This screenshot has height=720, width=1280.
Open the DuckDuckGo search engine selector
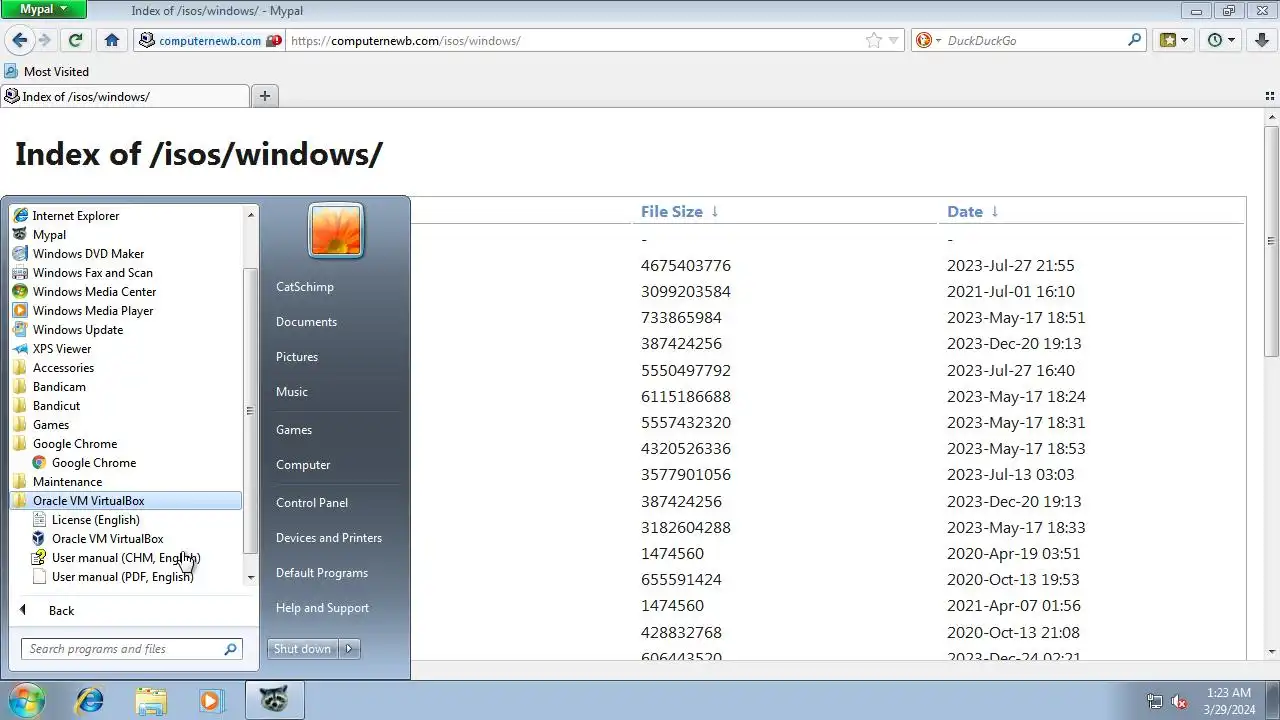[x=927, y=41]
